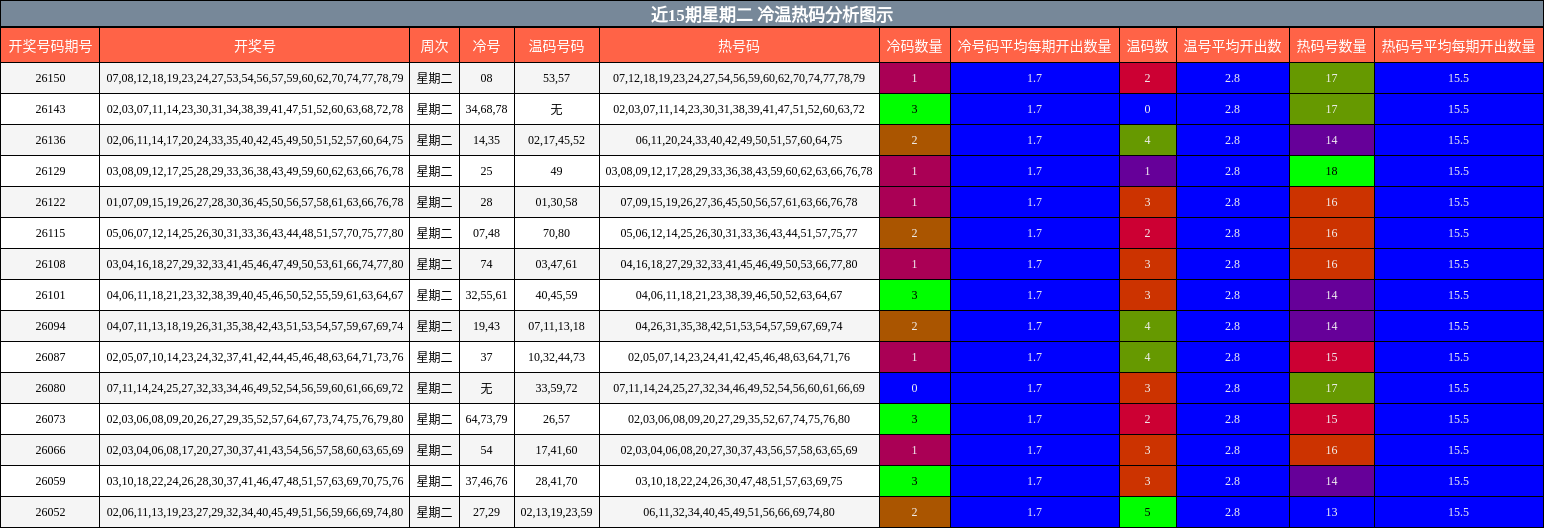The image size is (1544, 528).
Task: Click the blue warm count '0' in row 26143
Action: click(1147, 109)
